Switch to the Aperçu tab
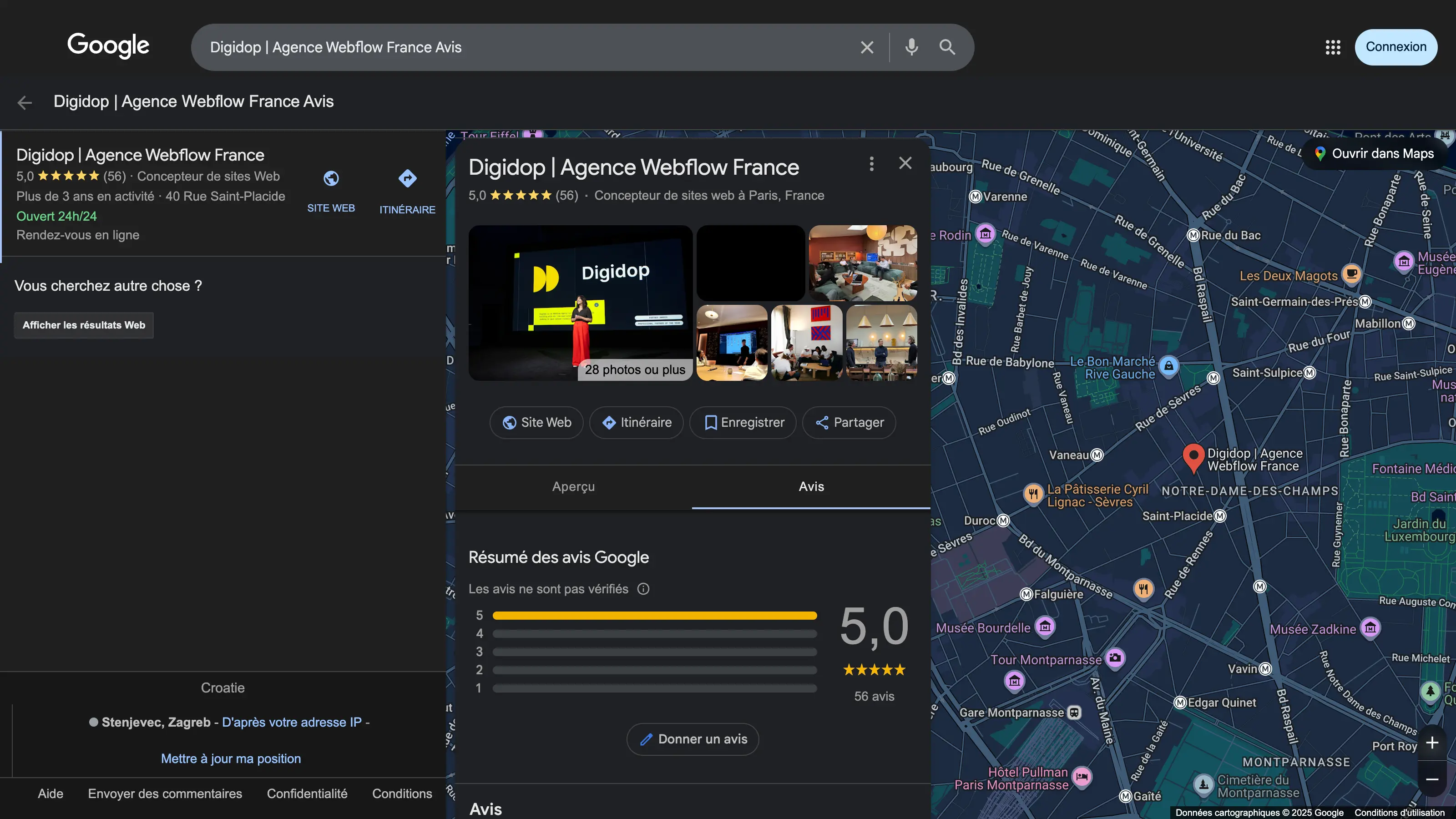This screenshot has height=819, width=1456. pyautogui.click(x=573, y=487)
